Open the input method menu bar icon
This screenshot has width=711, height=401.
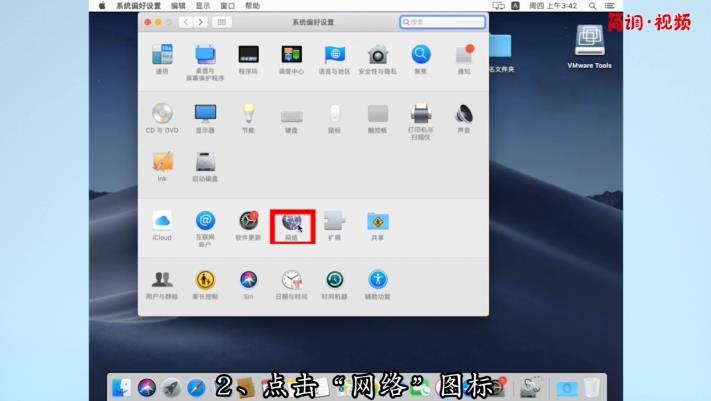(x=515, y=6)
